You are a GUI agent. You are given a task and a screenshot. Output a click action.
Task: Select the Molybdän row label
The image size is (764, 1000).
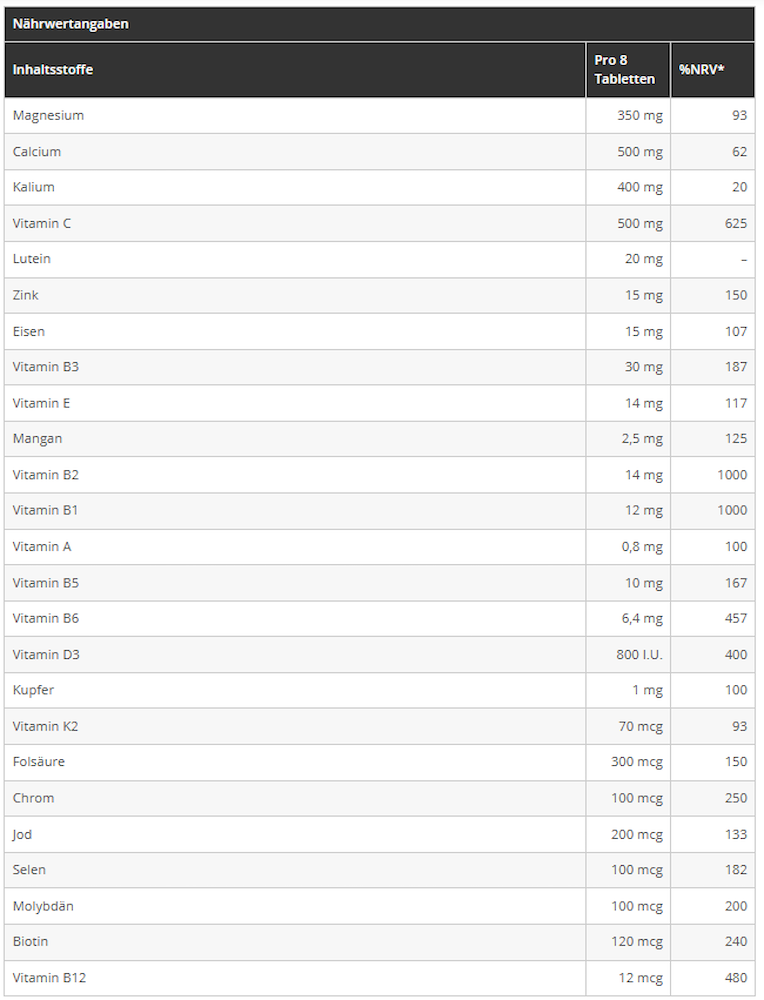point(43,906)
